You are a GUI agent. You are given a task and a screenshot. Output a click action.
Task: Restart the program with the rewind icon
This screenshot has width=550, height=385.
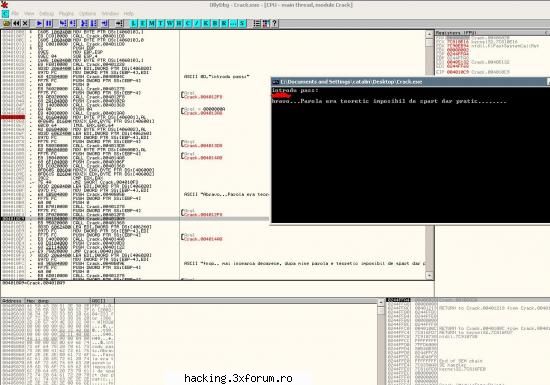coord(16,23)
